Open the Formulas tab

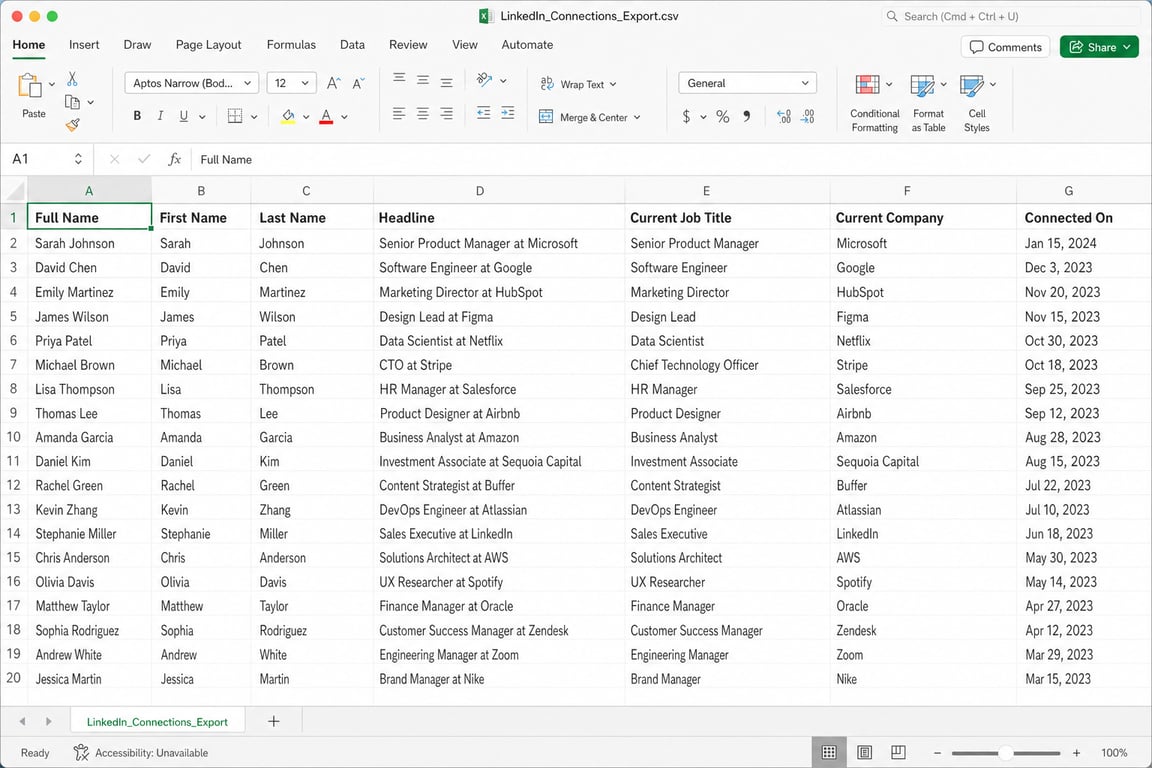tap(291, 45)
